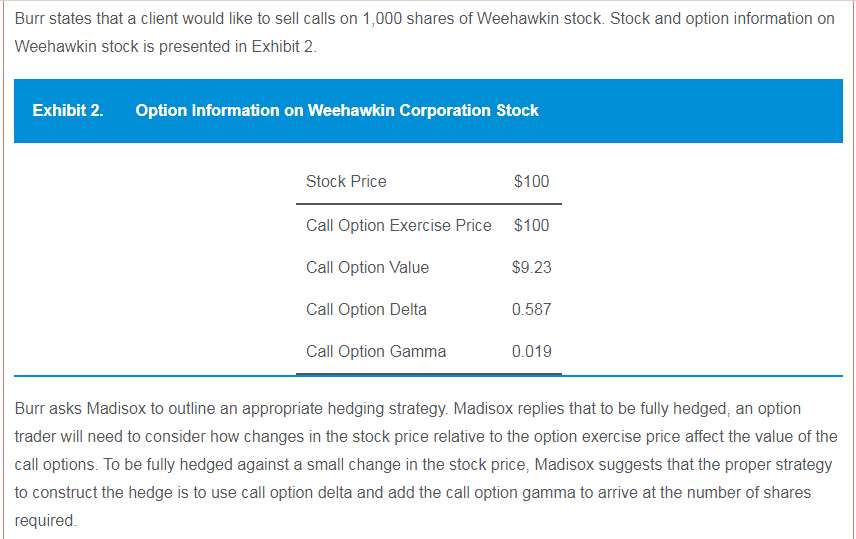Click the Call Option Gamma label
Screen dimensions: 856x539
click(376, 352)
